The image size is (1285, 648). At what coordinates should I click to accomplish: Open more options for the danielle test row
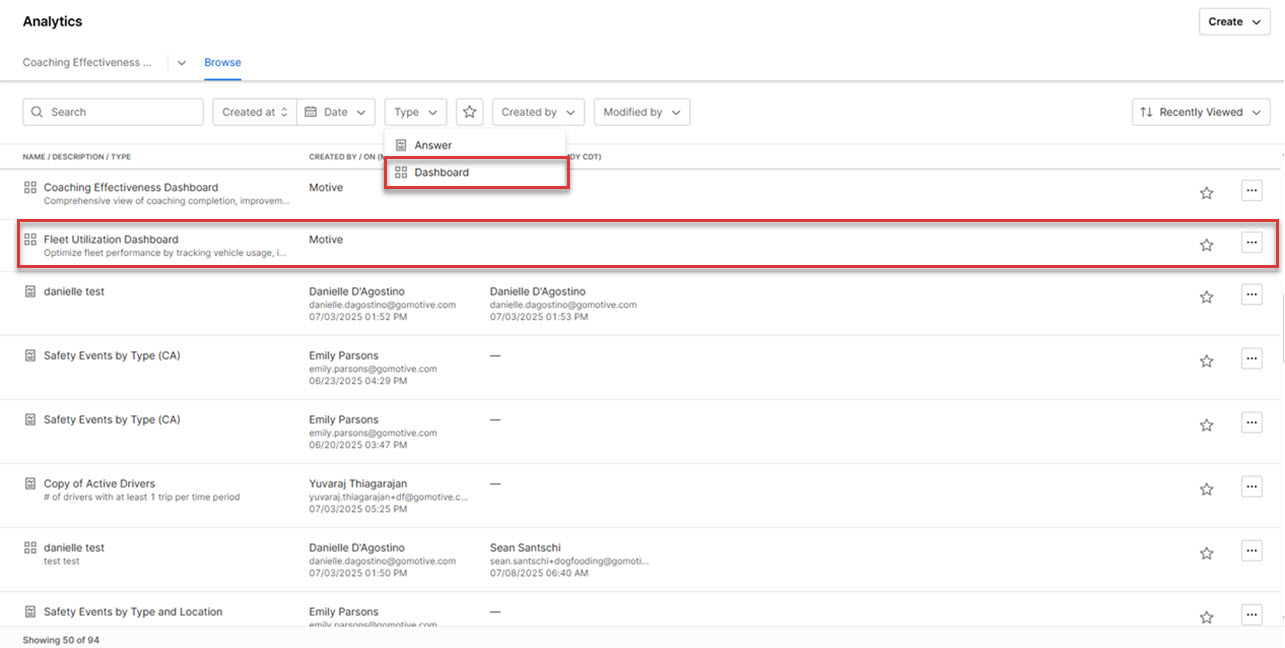coord(1251,294)
